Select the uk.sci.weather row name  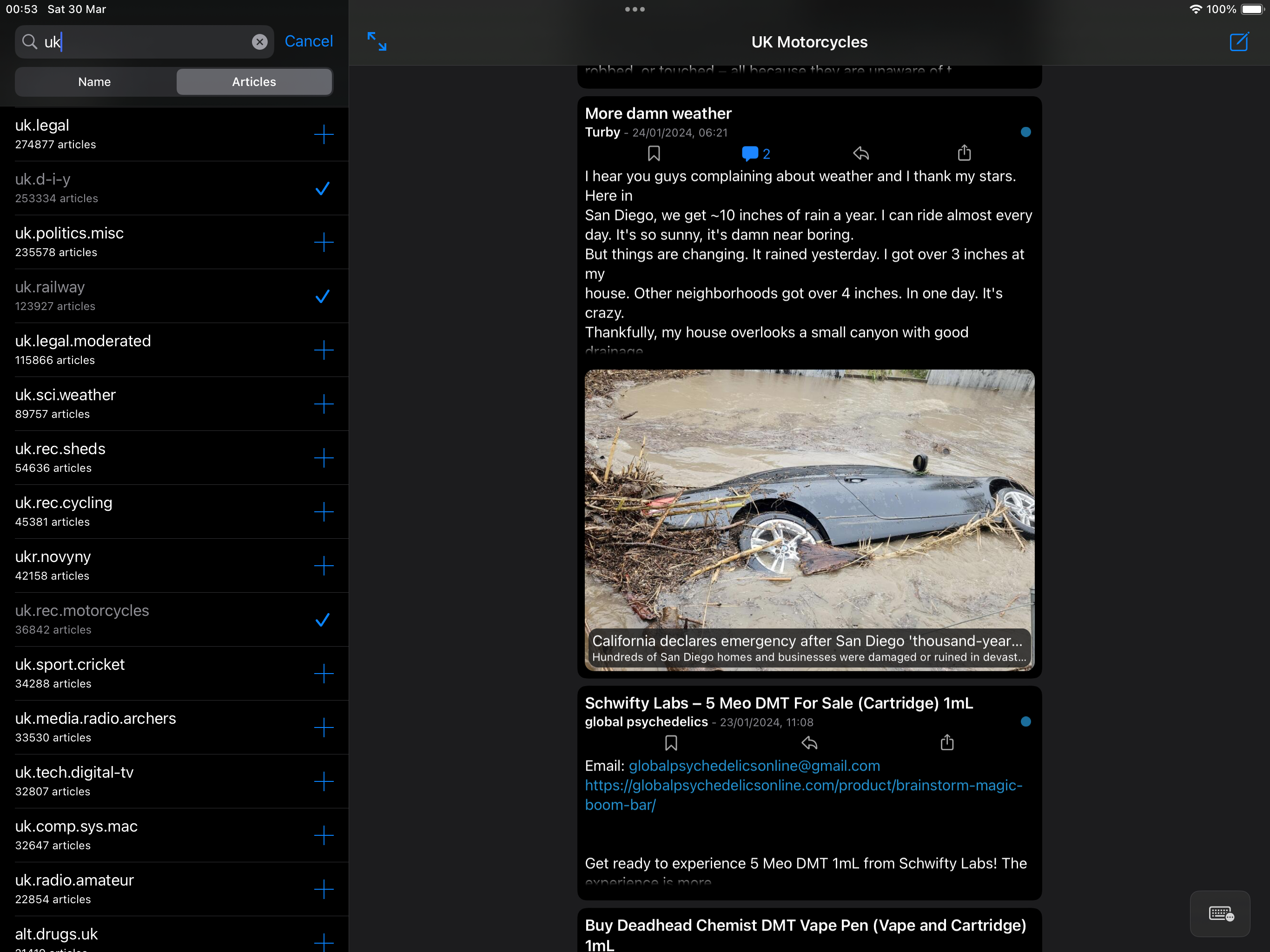click(x=66, y=395)
